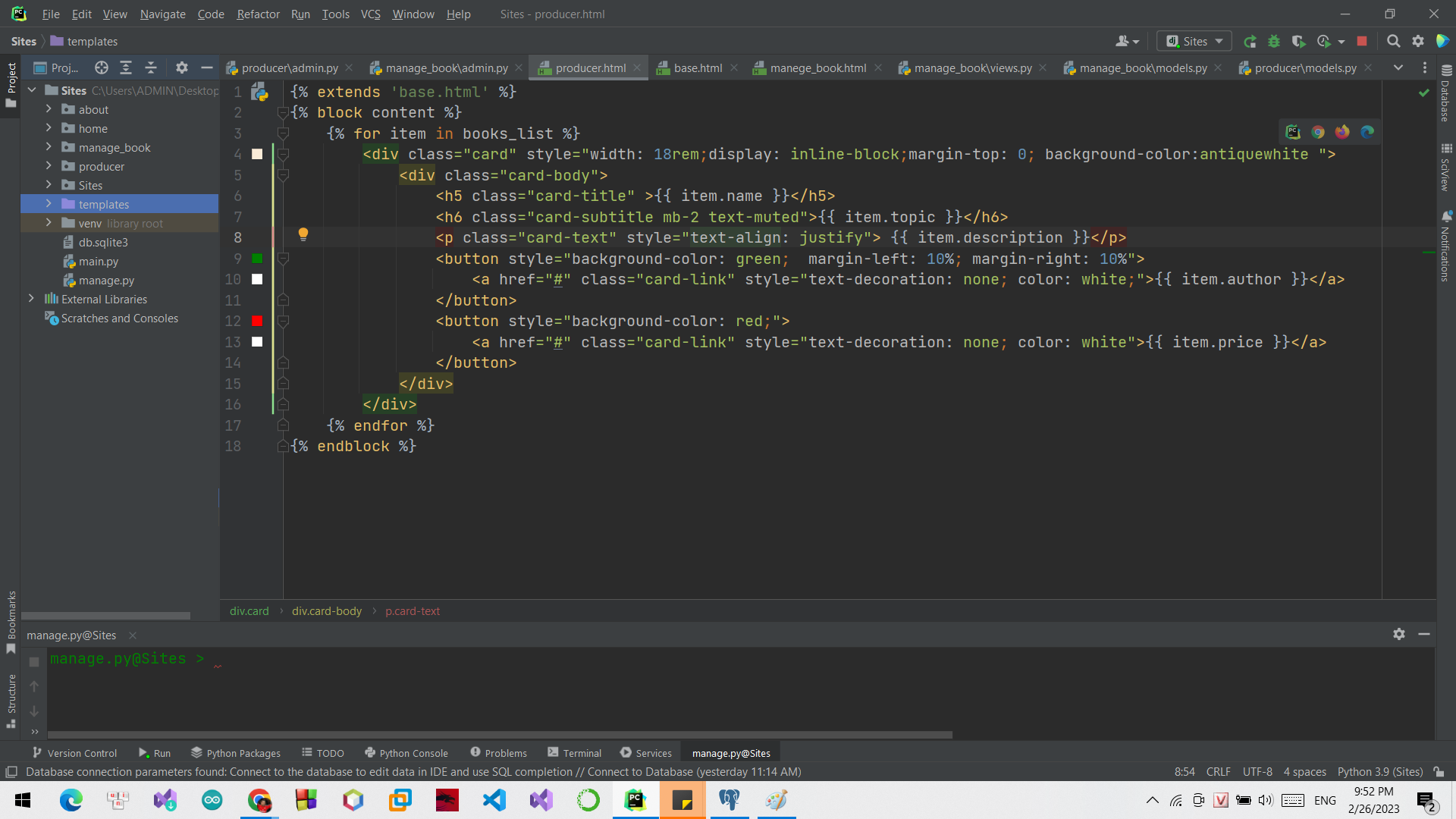Toggle read-only lock icon in status bar
1456x819 pixels.
coord(1439,772)
